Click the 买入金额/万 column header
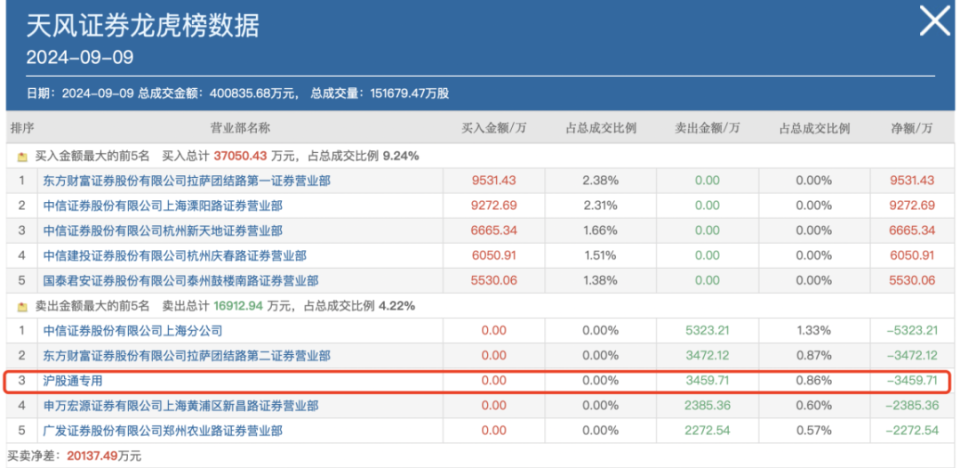Image resolution: width=960 pixels, height=468 pixels. 493,128
